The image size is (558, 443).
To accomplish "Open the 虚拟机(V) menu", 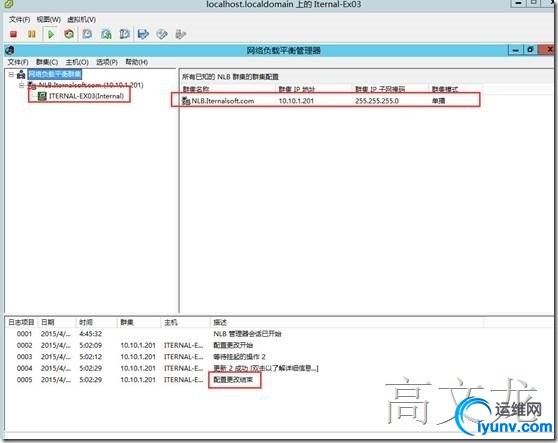I will click(81, 19).
